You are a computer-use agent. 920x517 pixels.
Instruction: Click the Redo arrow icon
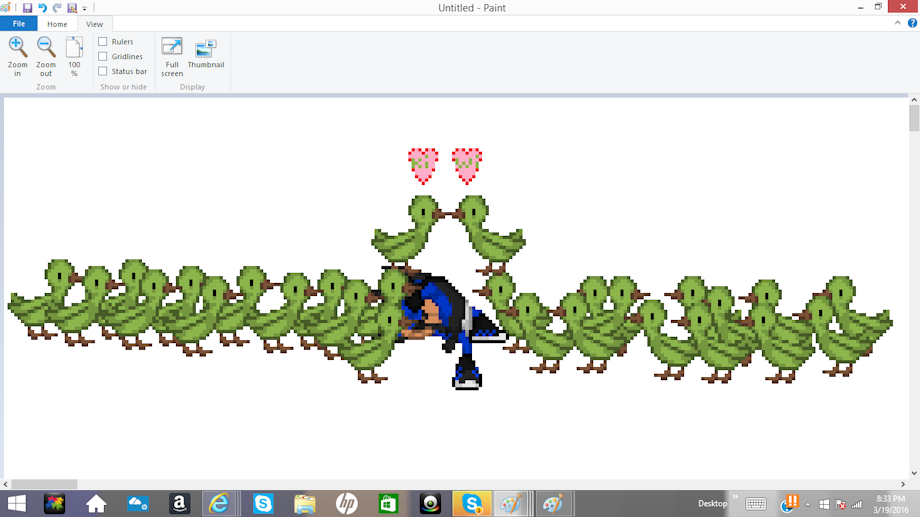pos(57,8)
